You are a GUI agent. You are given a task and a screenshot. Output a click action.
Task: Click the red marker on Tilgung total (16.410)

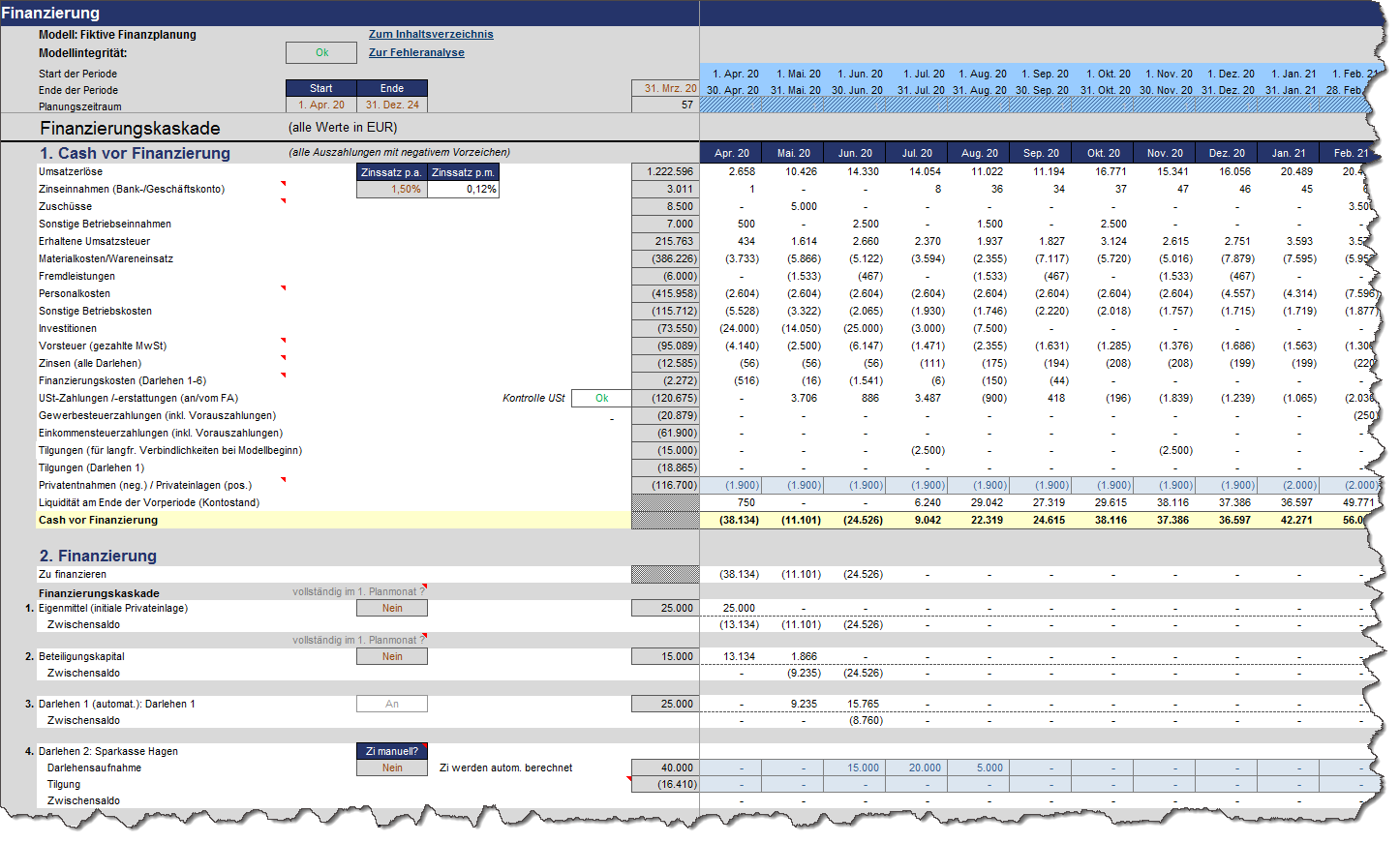629,778
